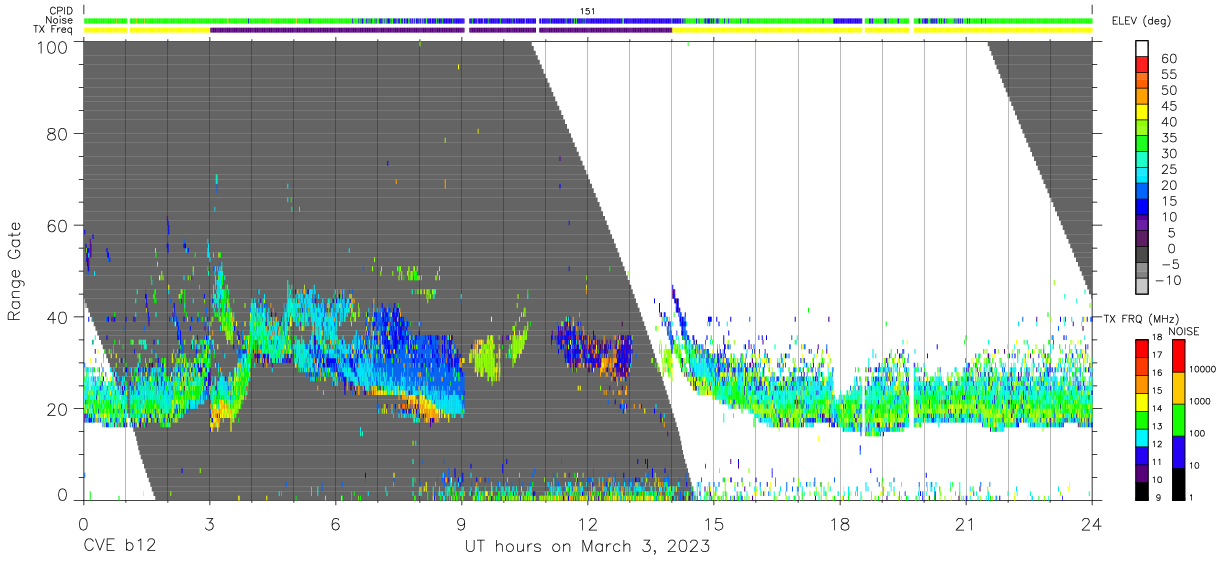Click the TX Freq row label
The image size is (1228, 567).
point(53,30)
